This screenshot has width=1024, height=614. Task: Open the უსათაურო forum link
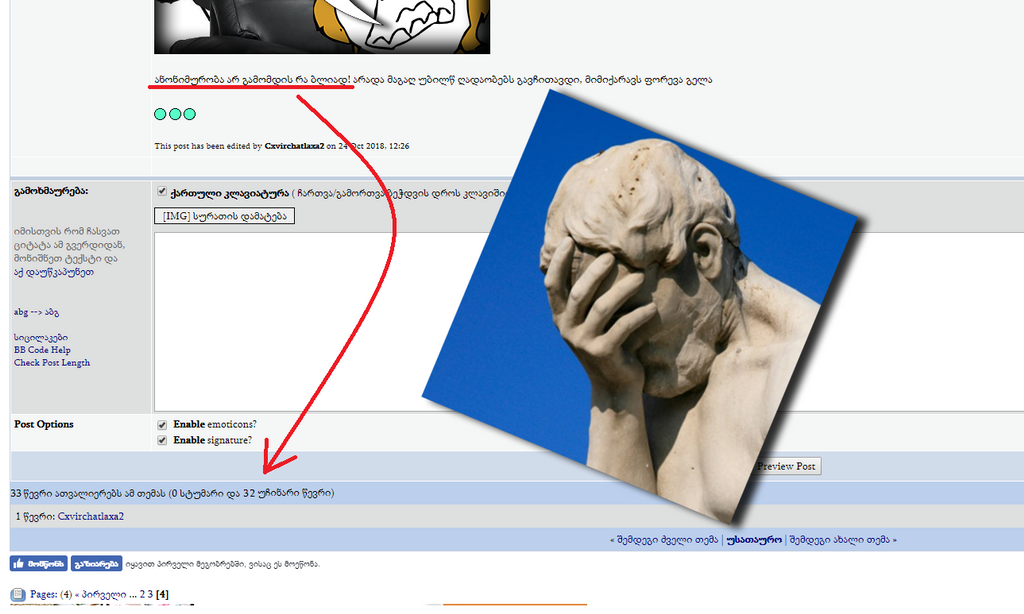click(754, 540)
